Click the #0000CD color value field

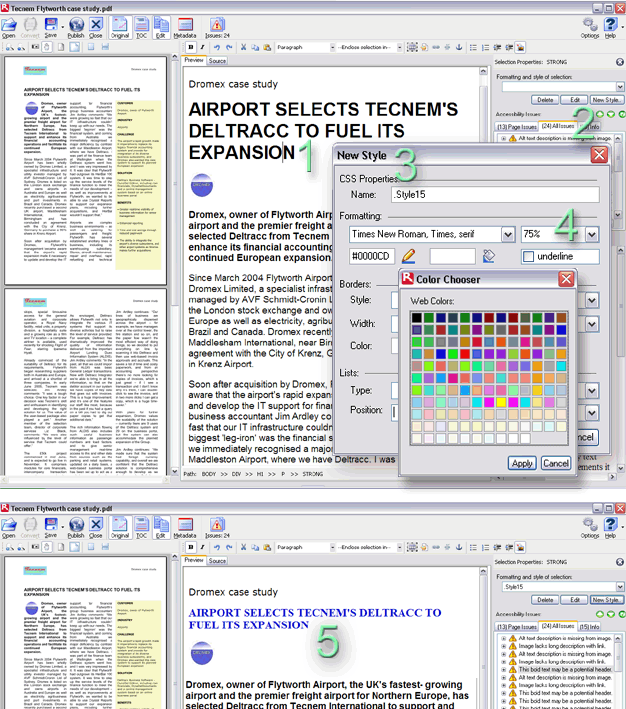(x=372, y=256)
